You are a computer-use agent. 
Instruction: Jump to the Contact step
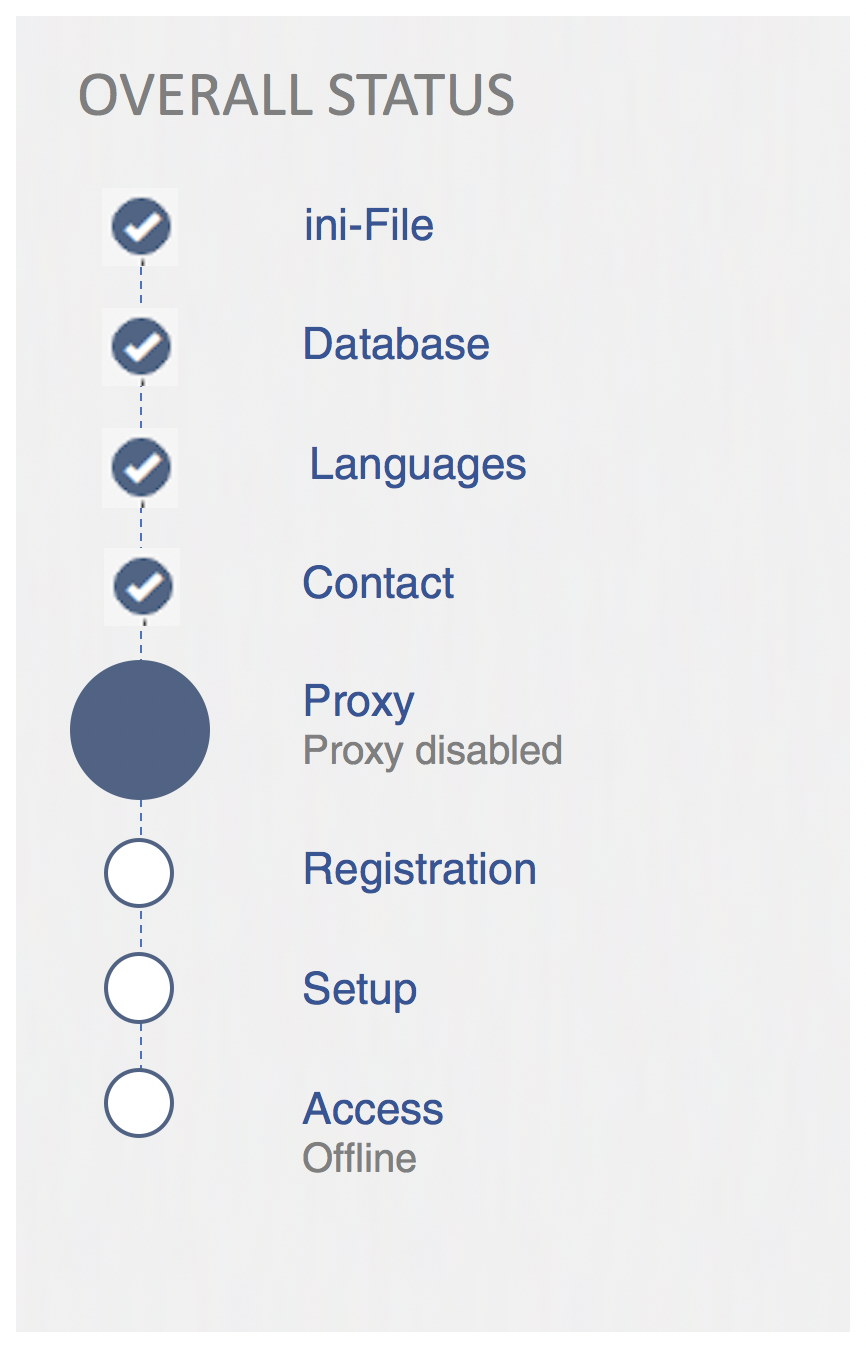coord(378,583)
